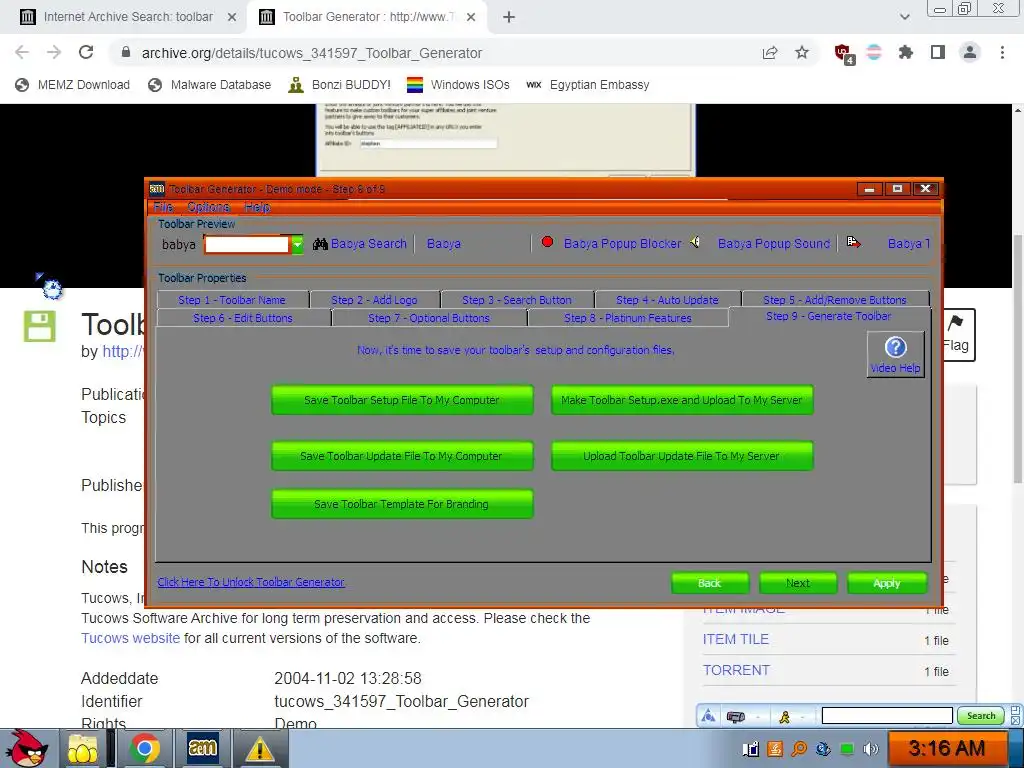1024x768 pixels.
Task: Open Chrome three-dot menu
Action: 1002,52
